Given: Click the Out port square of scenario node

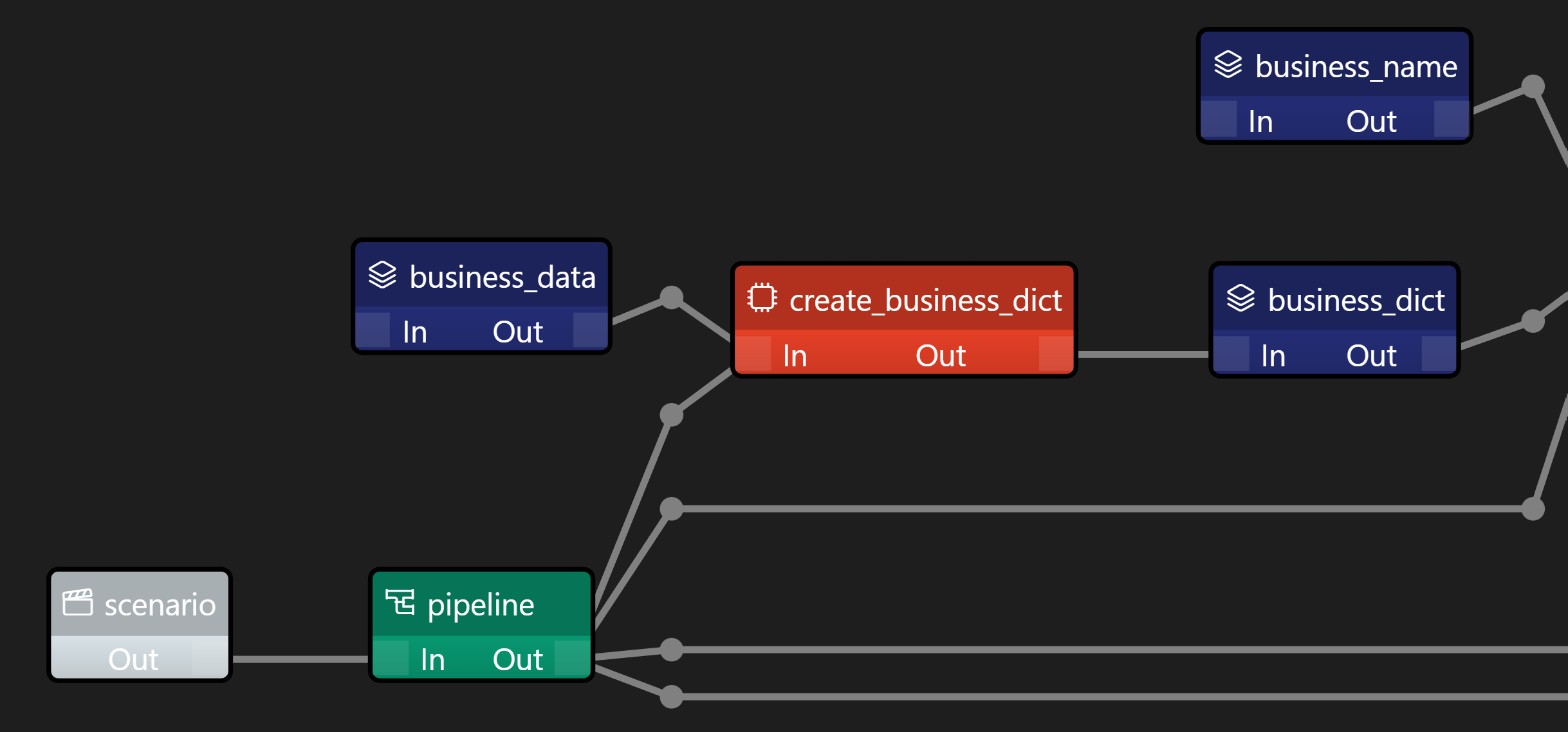Looking at the screenshot, I should (210, 657).
